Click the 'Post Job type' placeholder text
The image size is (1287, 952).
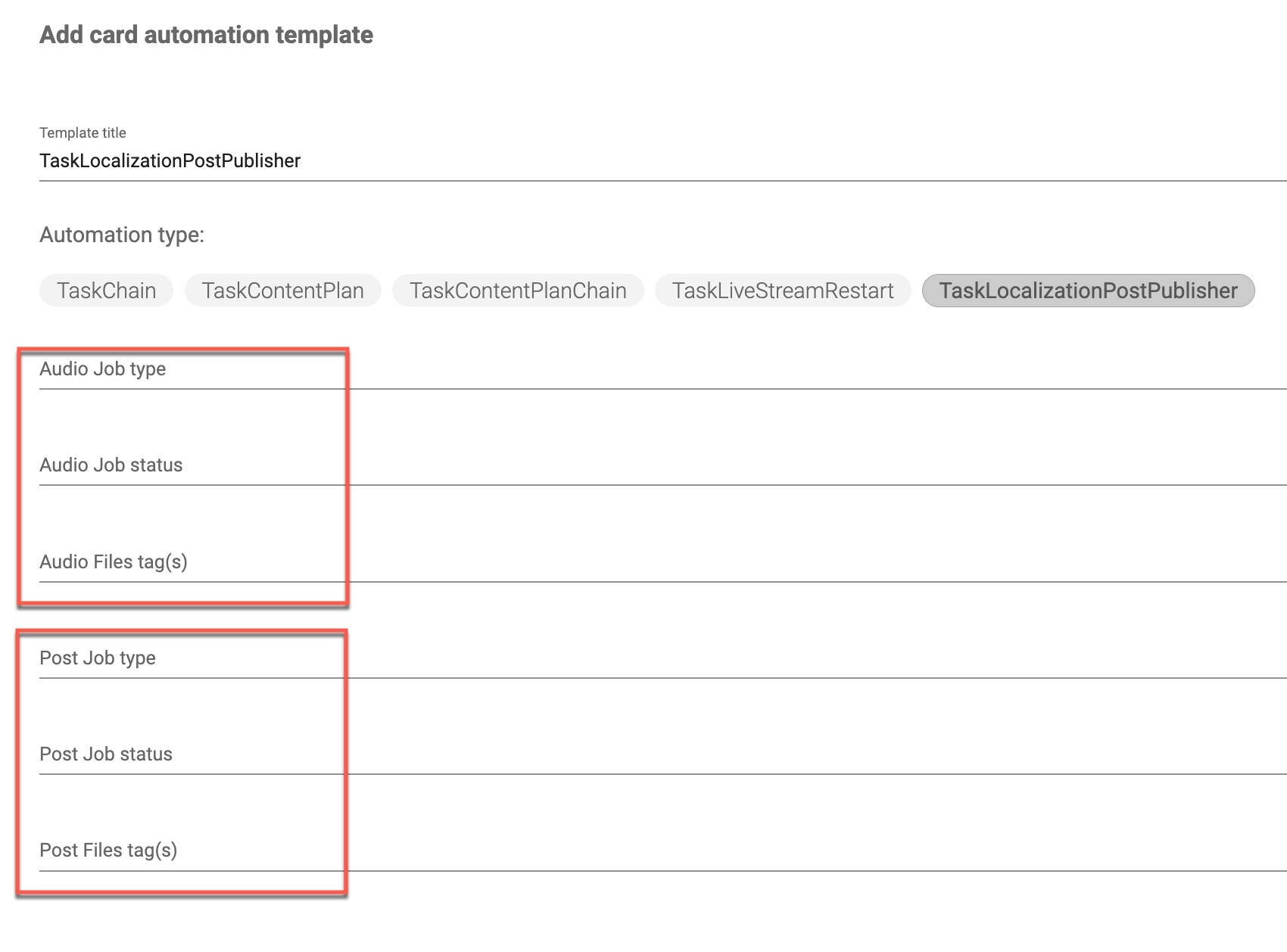98,658
